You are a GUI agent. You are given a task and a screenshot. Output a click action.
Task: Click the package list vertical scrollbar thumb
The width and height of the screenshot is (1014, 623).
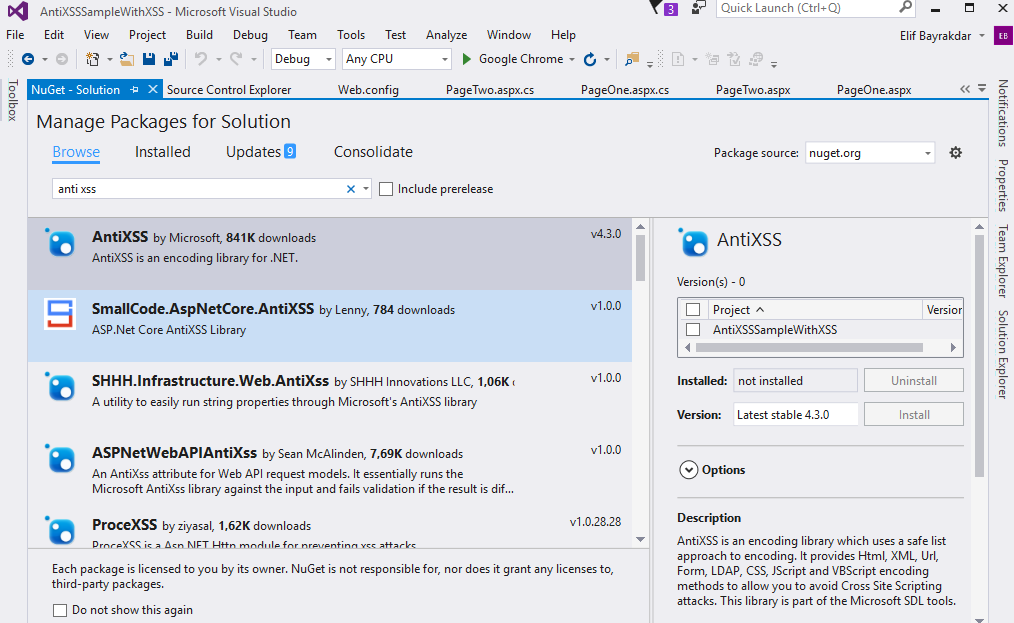[640, 257]
